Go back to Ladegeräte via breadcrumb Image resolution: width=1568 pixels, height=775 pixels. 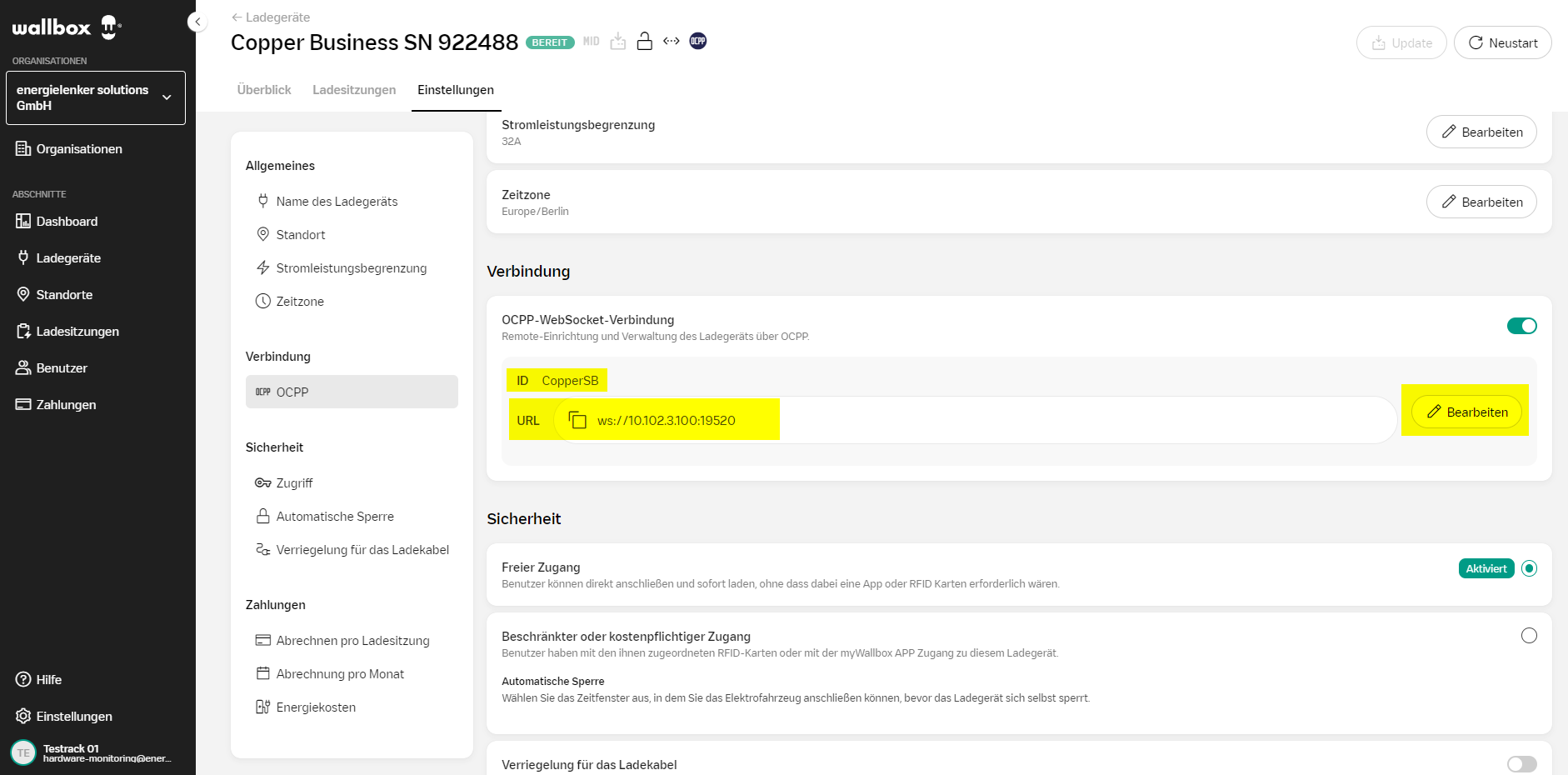click(x=271, y=17)
